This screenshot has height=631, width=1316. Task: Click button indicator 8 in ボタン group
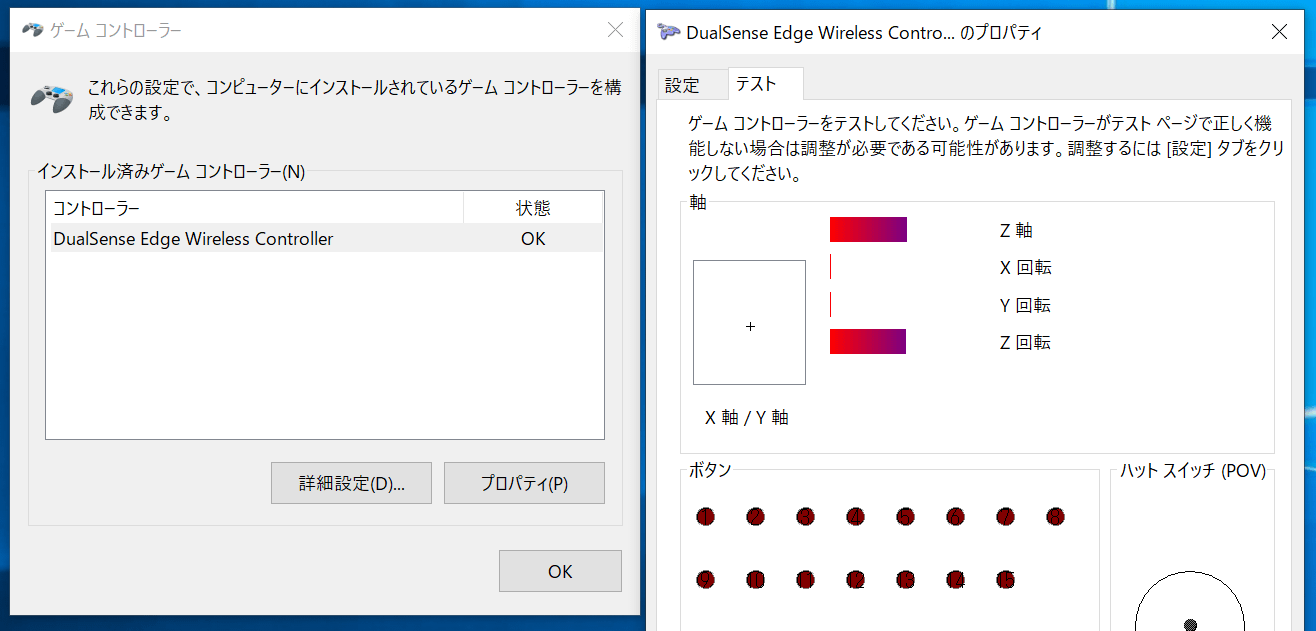(x=1055, y=517)
